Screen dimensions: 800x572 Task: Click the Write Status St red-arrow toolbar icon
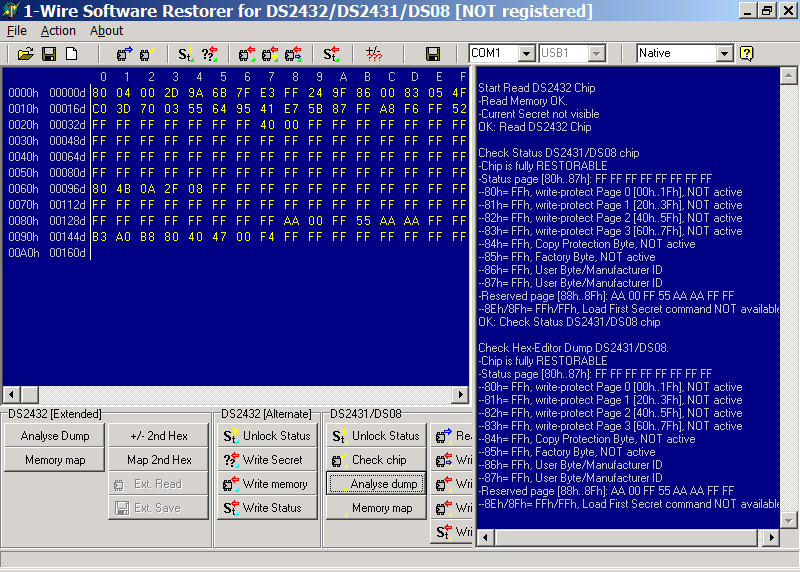[x=331, y=54]
